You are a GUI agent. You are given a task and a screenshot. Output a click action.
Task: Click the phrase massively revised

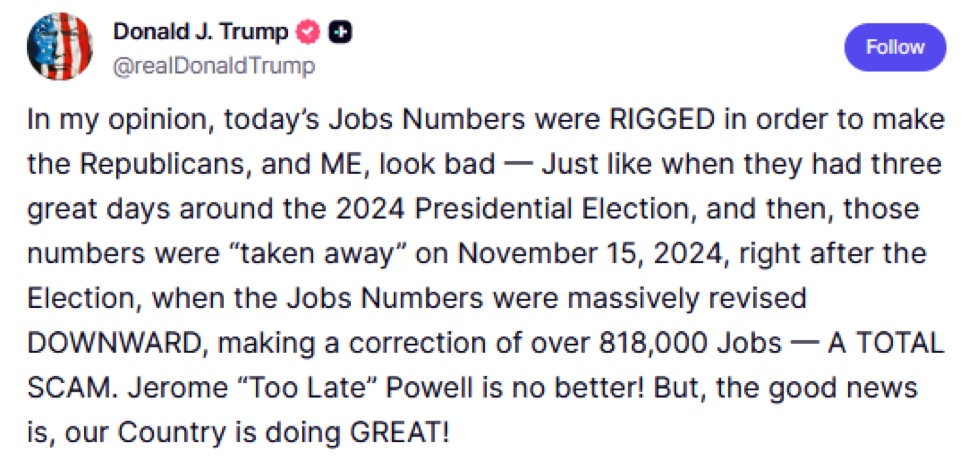[686, 299]
